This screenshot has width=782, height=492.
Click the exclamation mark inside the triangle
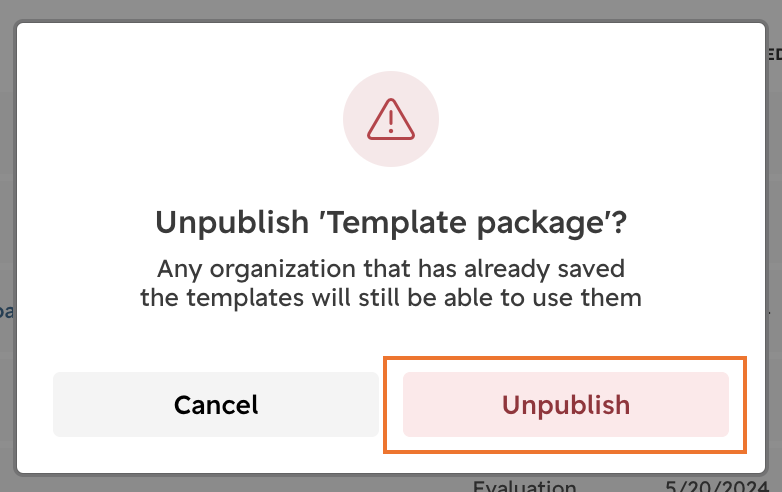tap(391, 121)
